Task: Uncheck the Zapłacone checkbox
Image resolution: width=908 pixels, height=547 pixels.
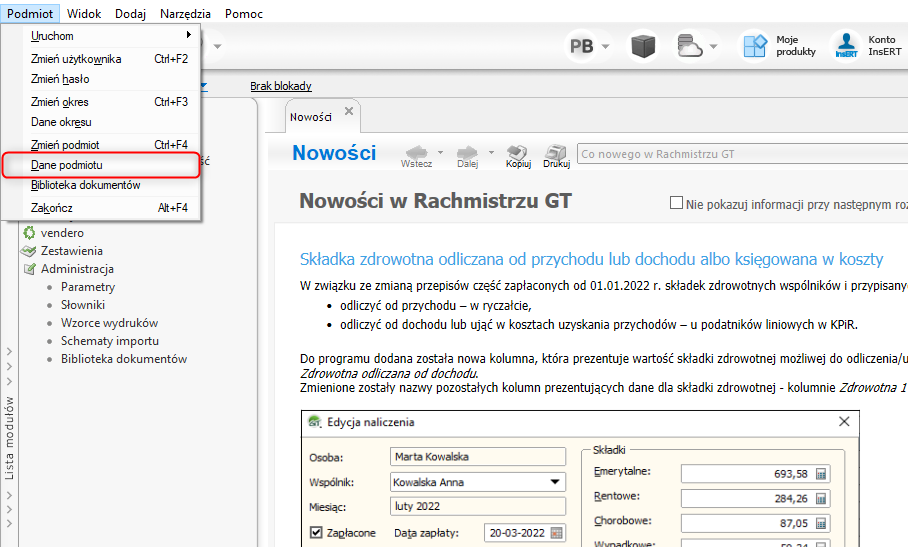Action: point(316,533)
